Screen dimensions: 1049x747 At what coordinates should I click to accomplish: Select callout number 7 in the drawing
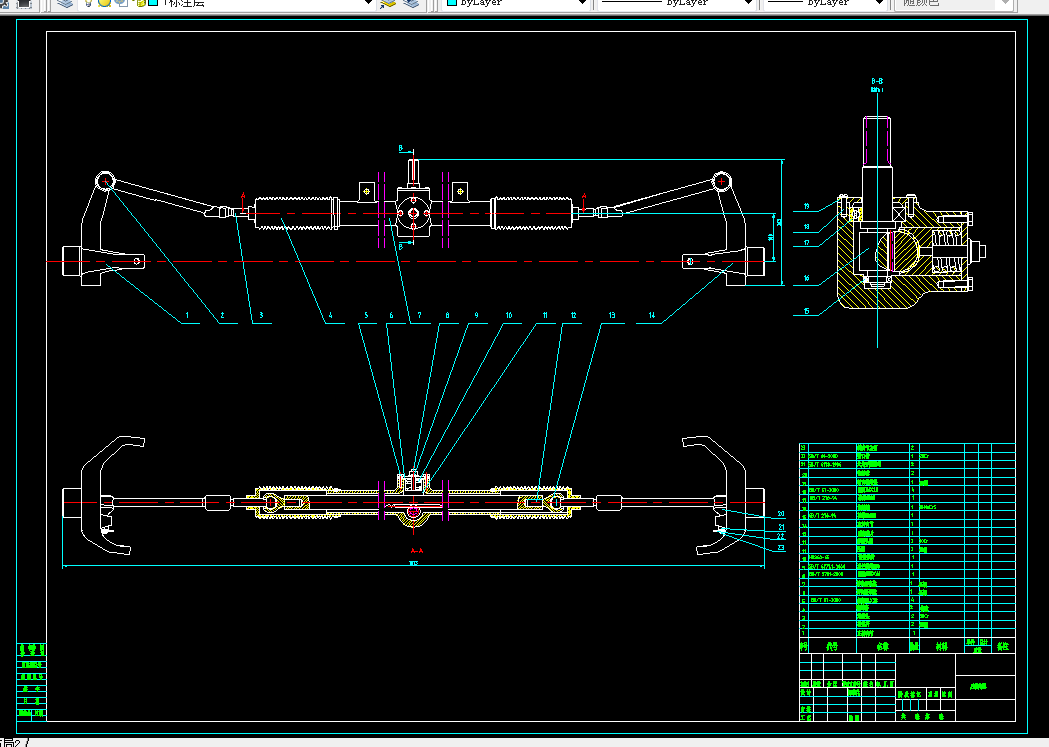pos(419,316)
